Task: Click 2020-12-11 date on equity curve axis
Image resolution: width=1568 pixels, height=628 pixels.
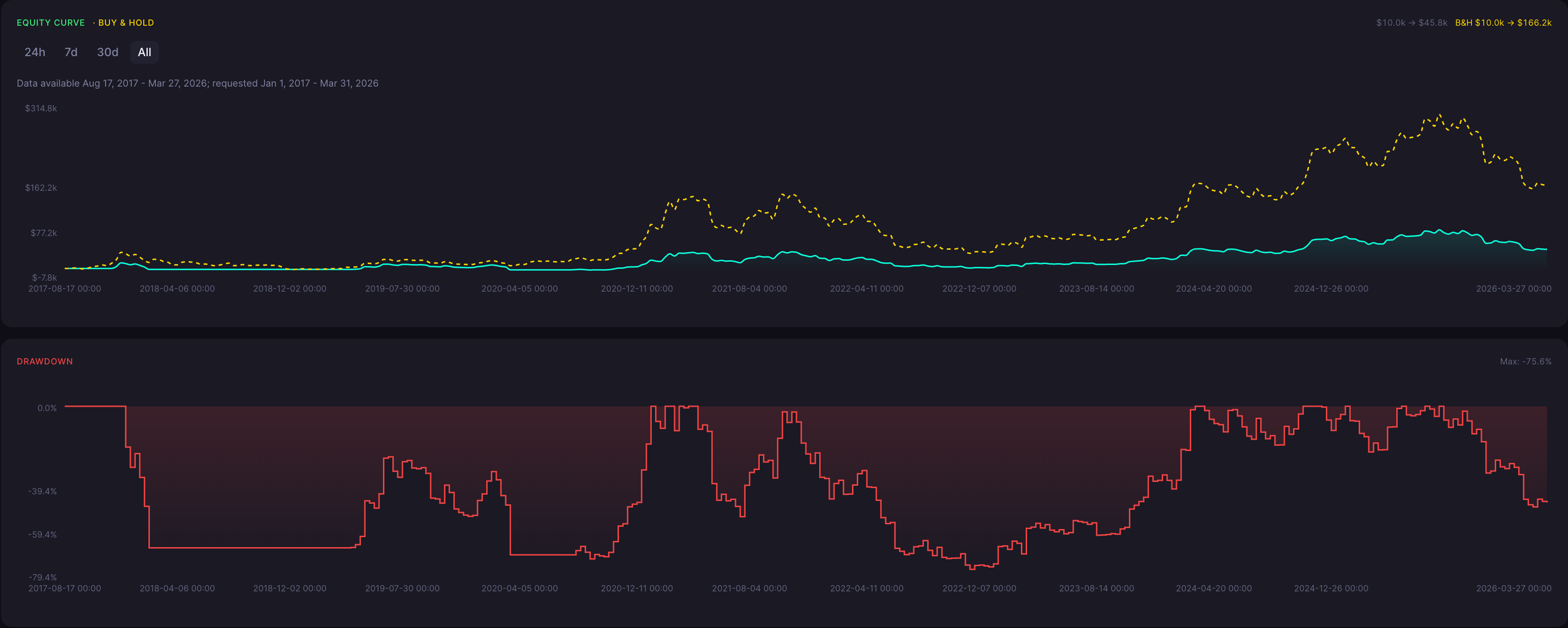Action: click(x=637, y=288)
